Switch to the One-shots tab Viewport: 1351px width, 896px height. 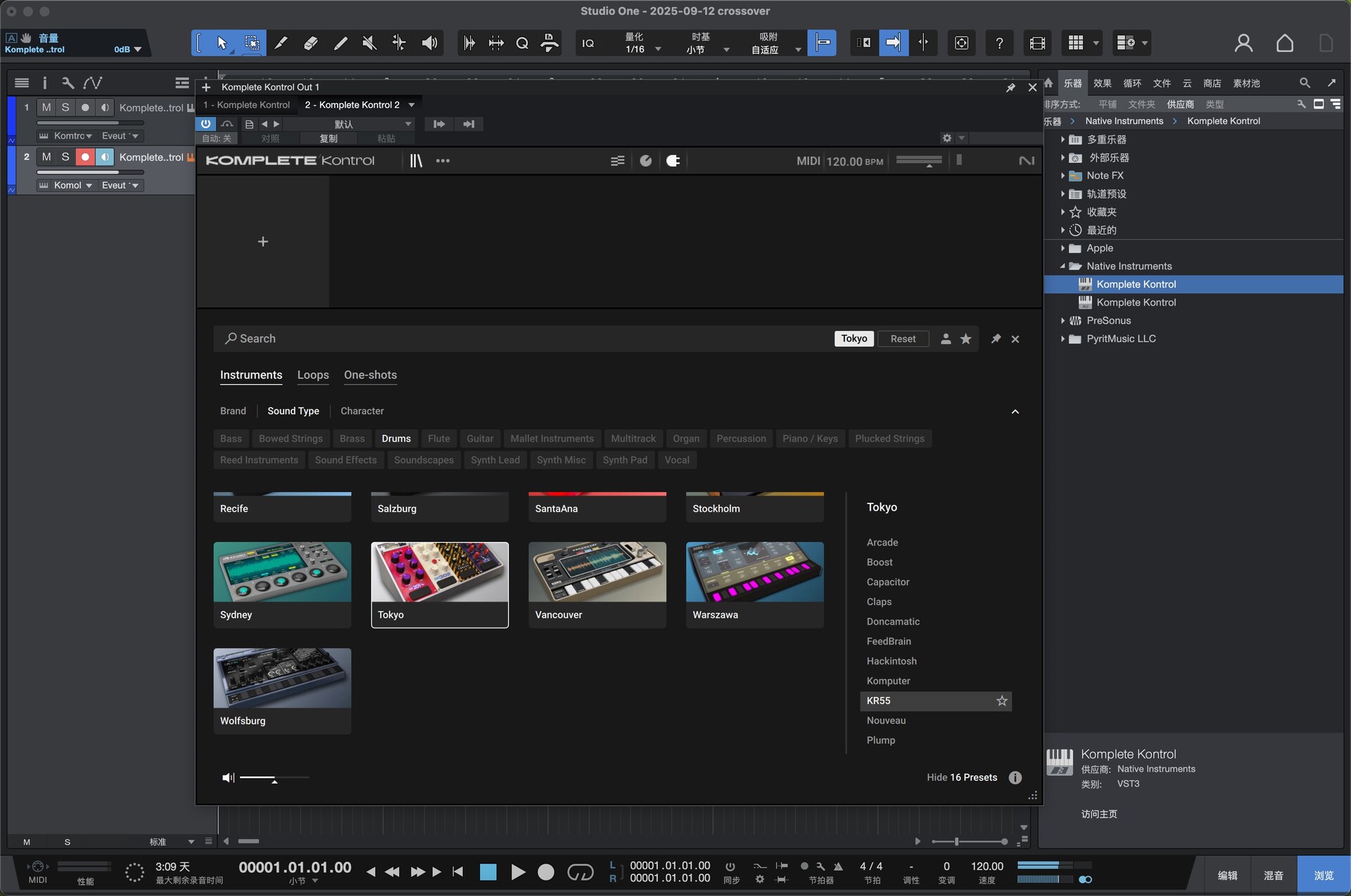(x=370, y=375)
